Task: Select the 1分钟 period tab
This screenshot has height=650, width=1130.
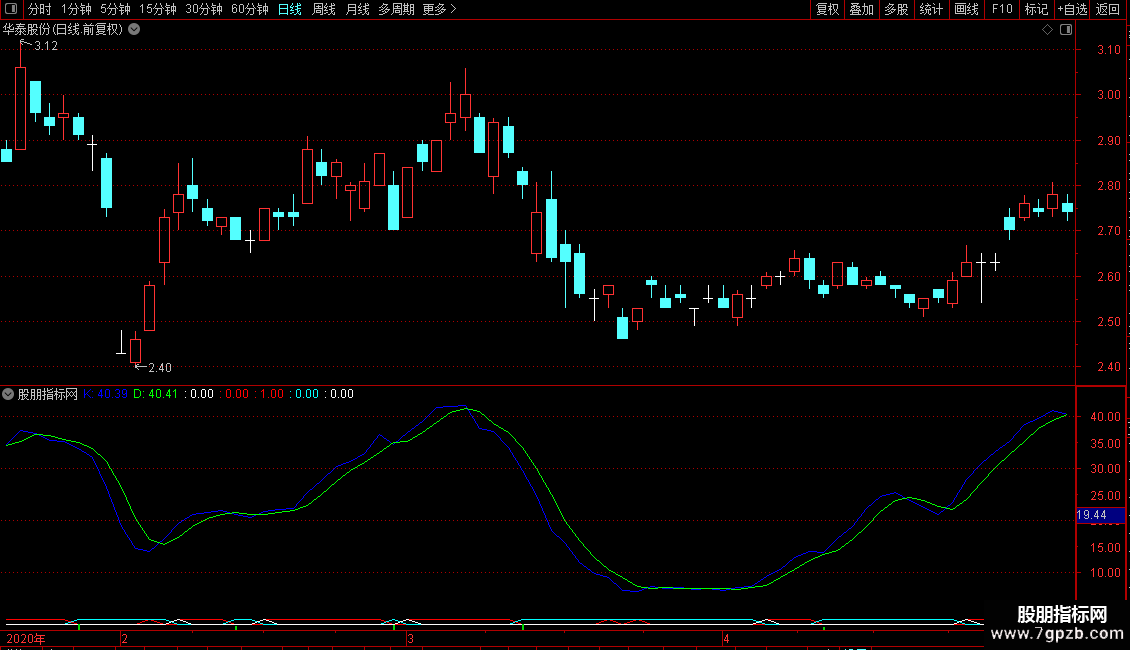Action: tap(76, 9)
